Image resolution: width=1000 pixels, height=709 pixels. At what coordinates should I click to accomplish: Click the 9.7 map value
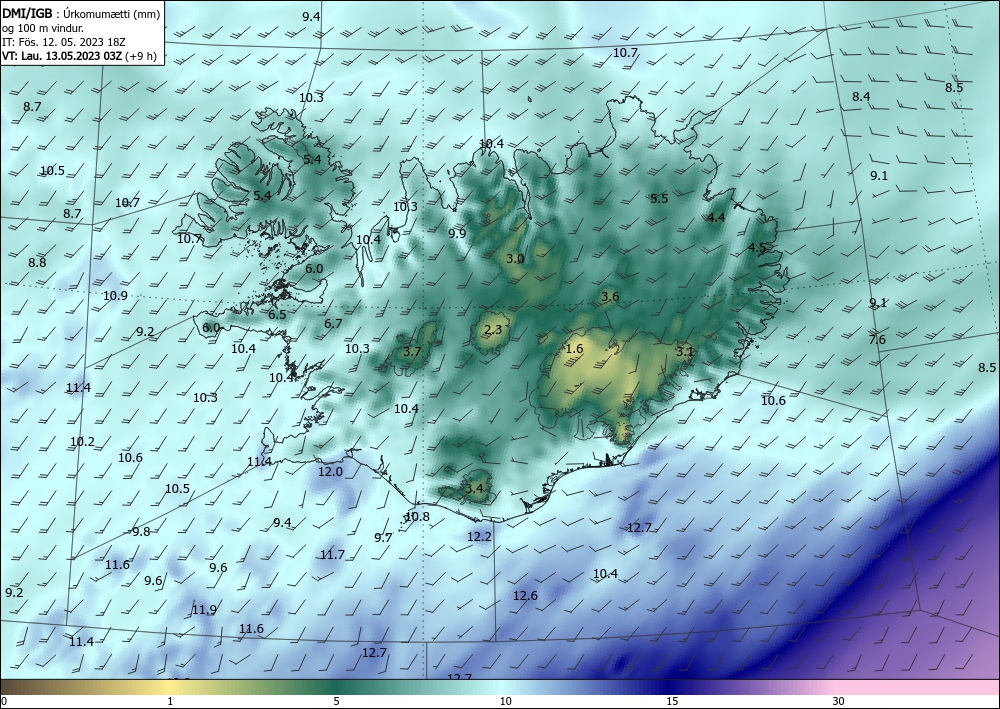383,537
